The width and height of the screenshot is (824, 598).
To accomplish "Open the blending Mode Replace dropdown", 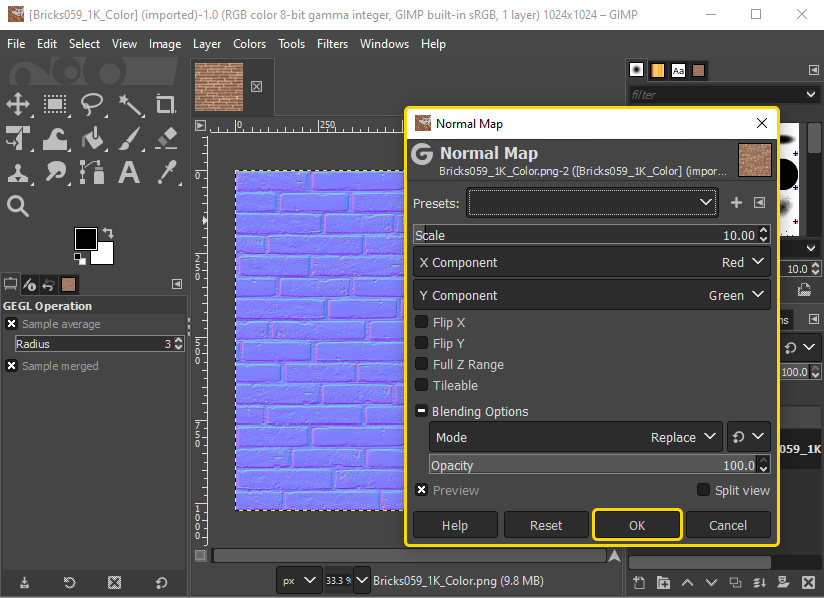I will (576, 437).
